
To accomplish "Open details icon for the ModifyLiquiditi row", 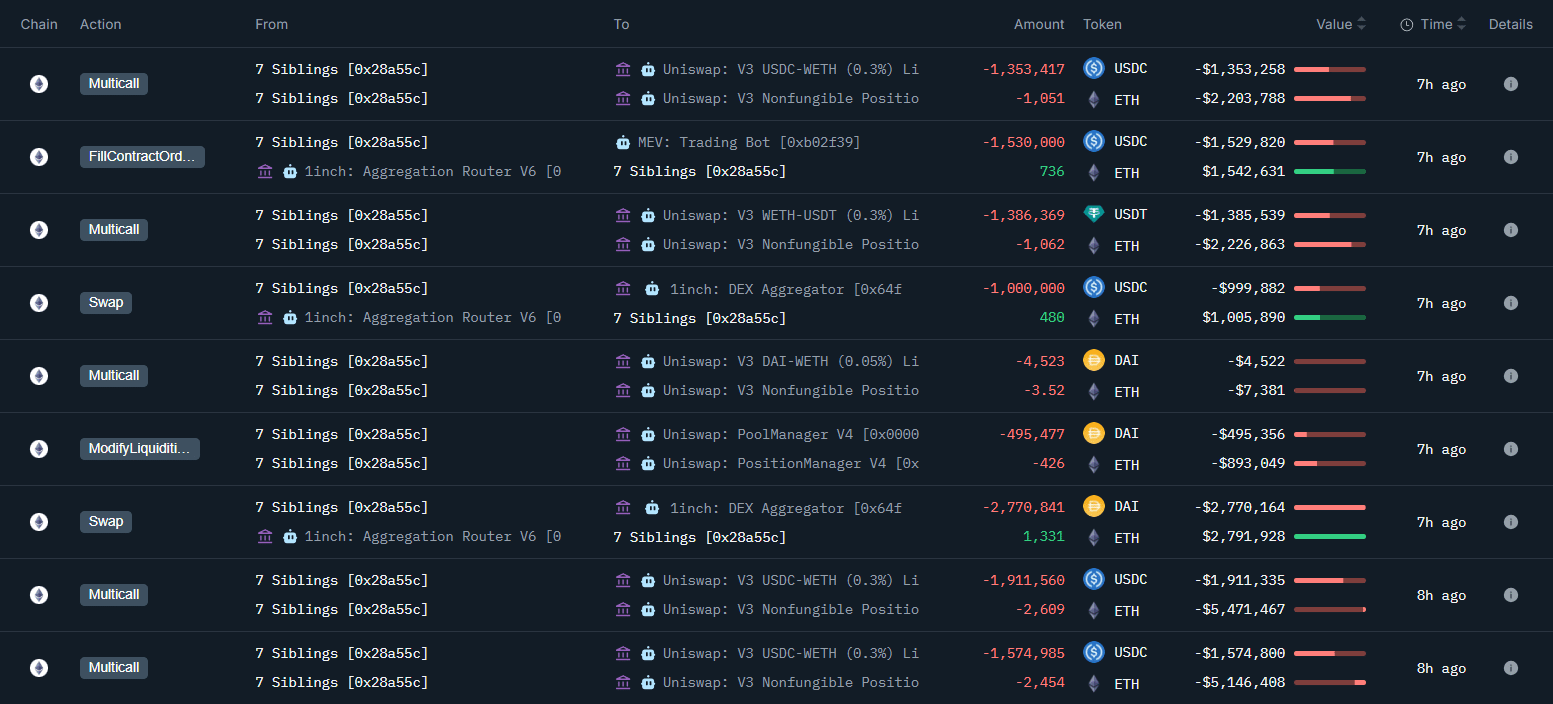I will coord(1510,449).
